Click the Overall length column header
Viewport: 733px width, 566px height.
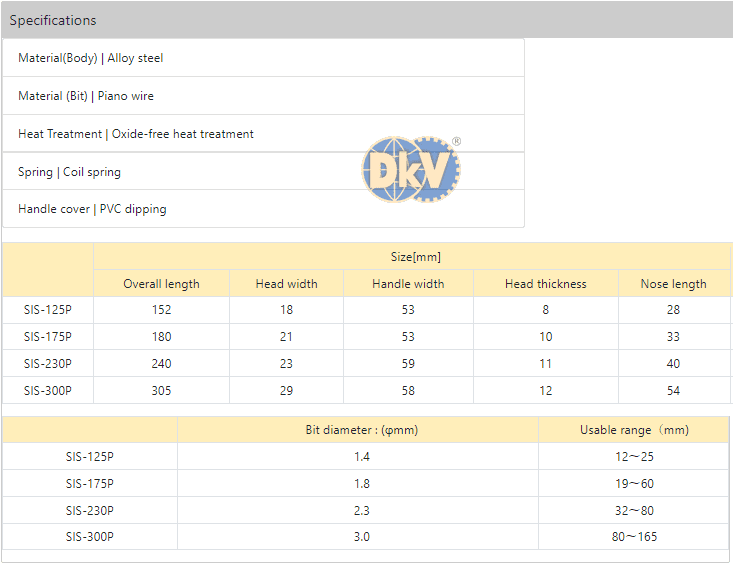(161, 284)
